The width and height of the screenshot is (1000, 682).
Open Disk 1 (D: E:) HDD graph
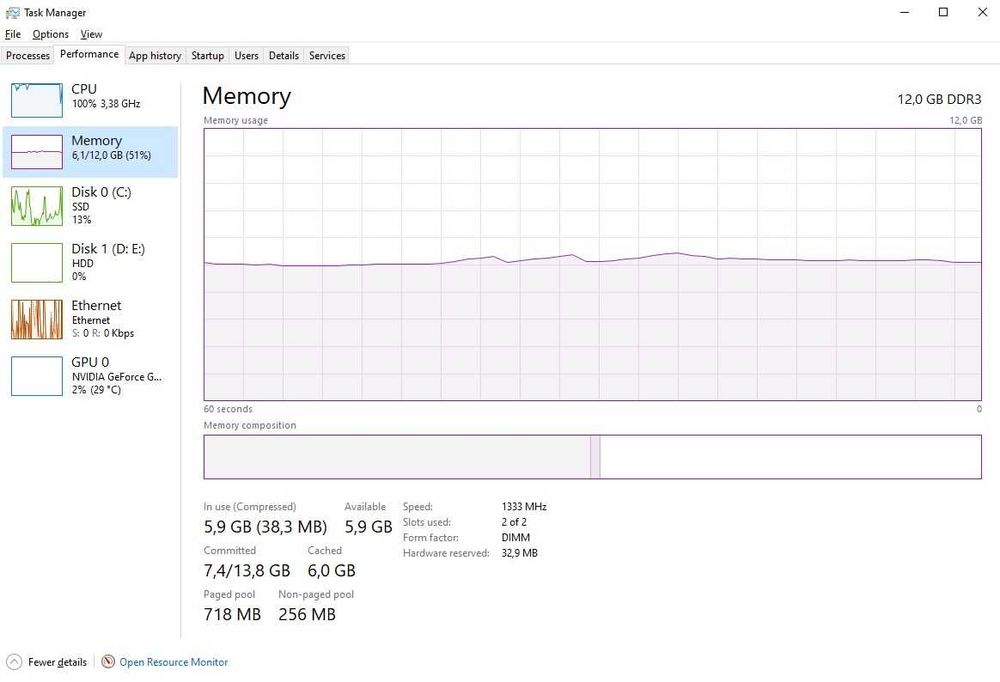[x=36, y=262]
